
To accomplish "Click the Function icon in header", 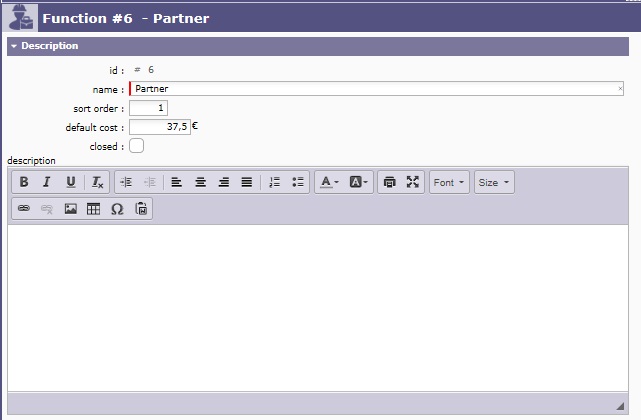I will [x=20, y=18].
